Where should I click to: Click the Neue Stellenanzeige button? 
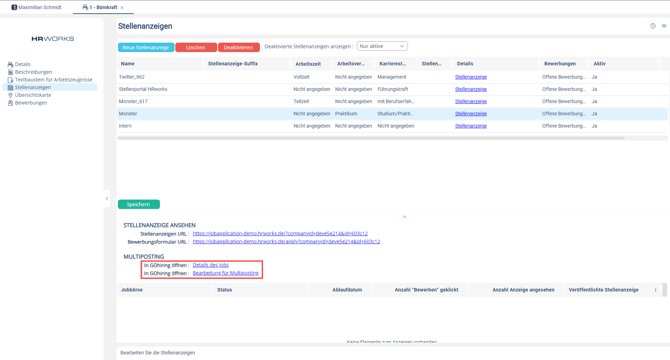(146, 47)
